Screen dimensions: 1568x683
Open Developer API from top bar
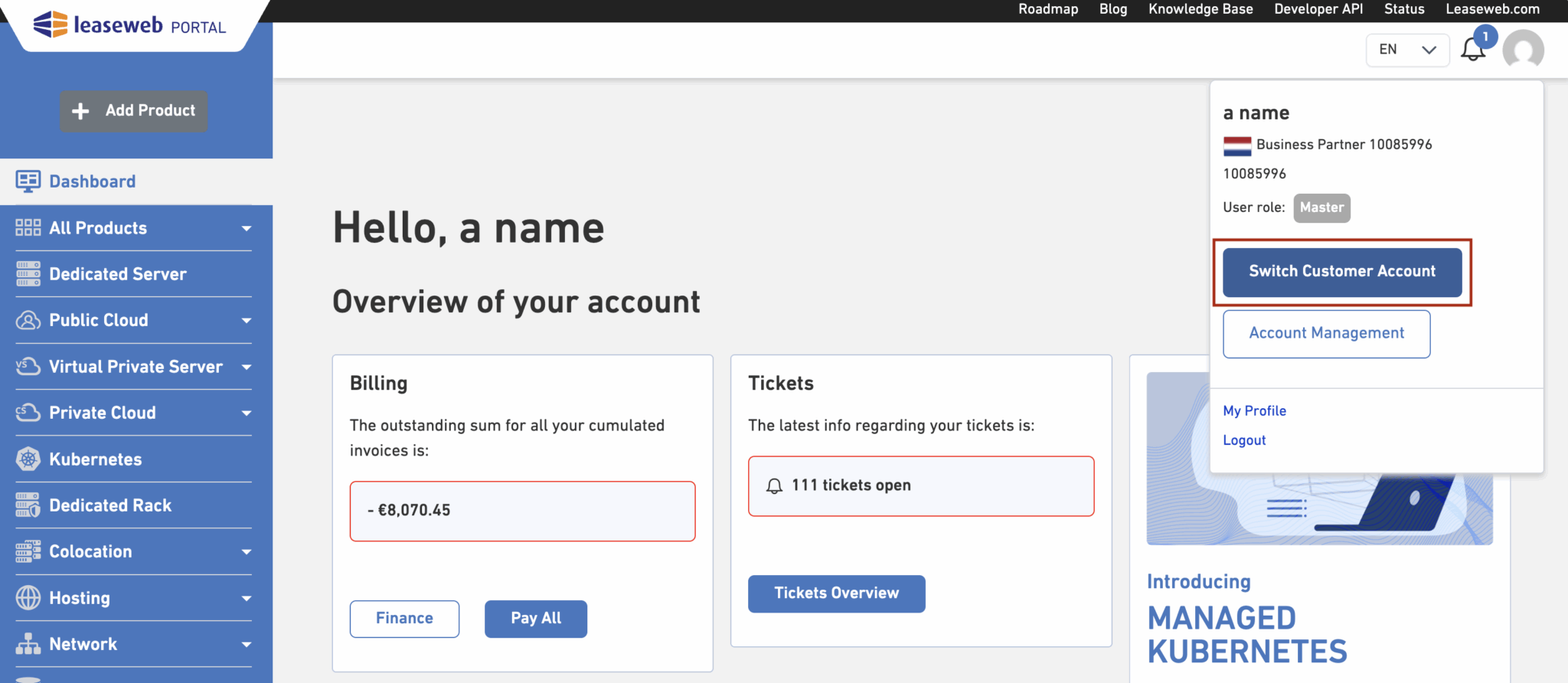click(1318, 9)
